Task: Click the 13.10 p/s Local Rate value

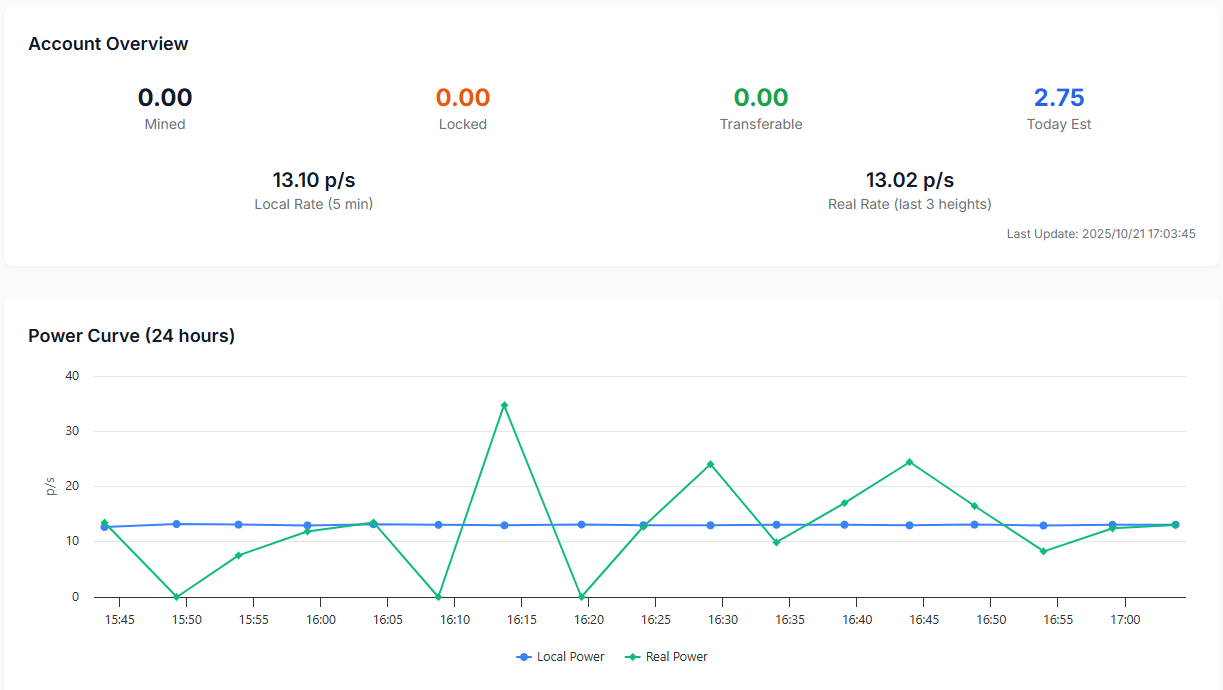Action: click(x=314, y=180)
